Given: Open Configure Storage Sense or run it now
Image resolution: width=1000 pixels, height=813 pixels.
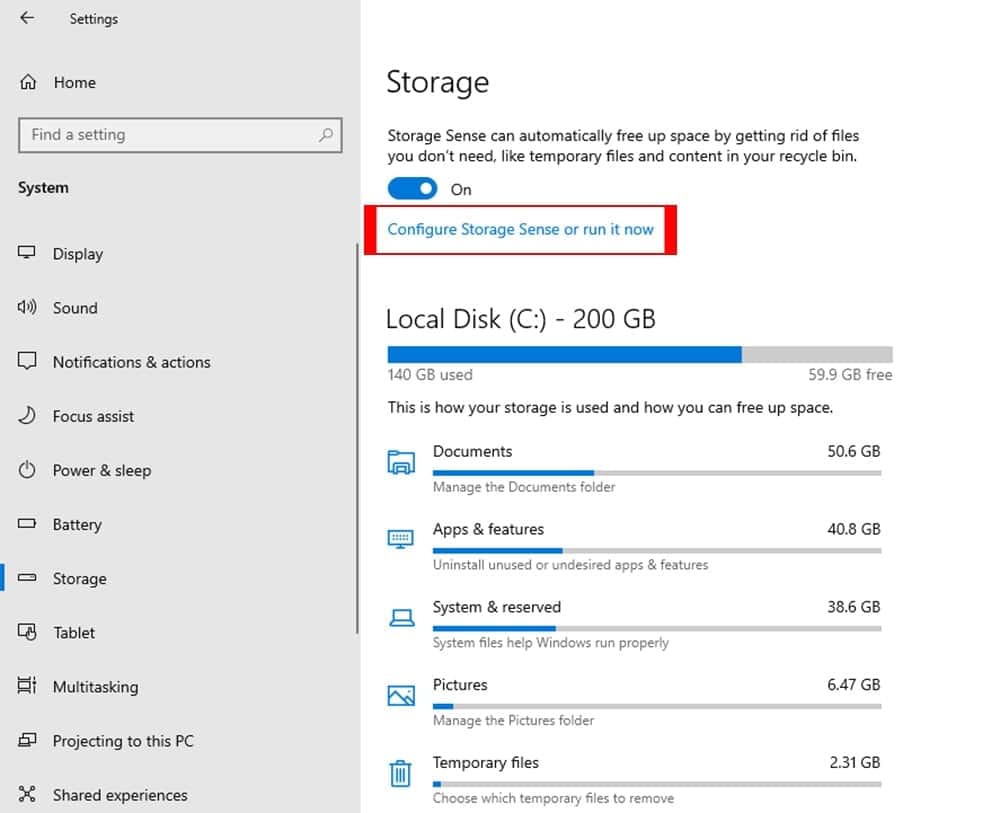Looking at the screenshot, I should [x=520, y=230].
